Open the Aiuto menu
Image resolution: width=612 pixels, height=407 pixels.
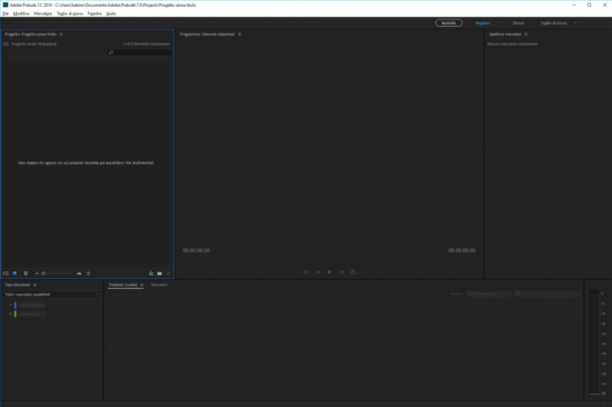[x=111, y=14]
